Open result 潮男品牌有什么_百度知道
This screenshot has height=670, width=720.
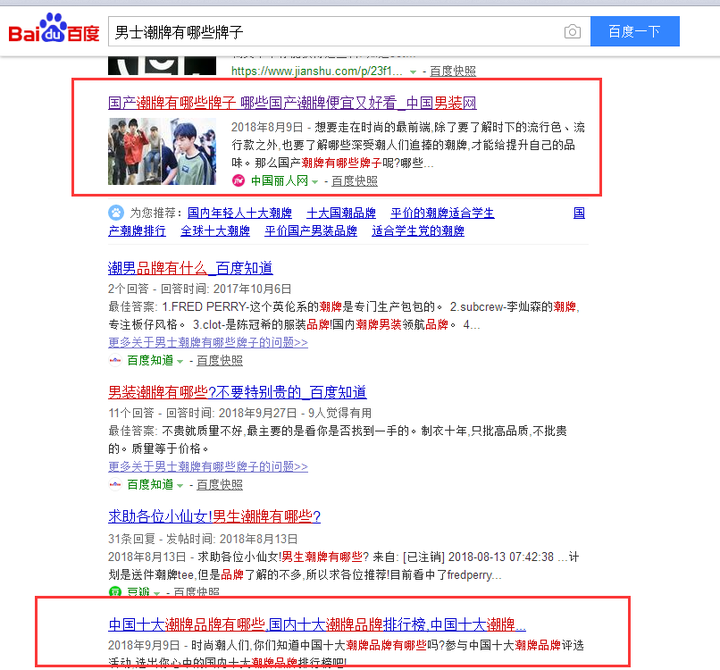tap(191, 268)
